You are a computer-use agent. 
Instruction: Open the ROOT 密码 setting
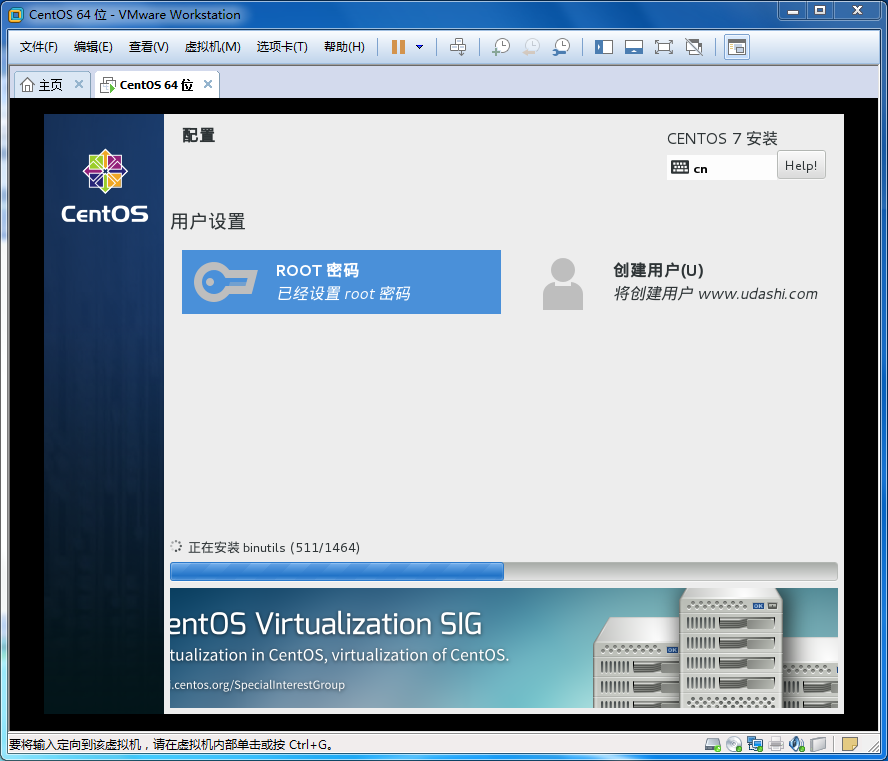click(x=341, y=282)
